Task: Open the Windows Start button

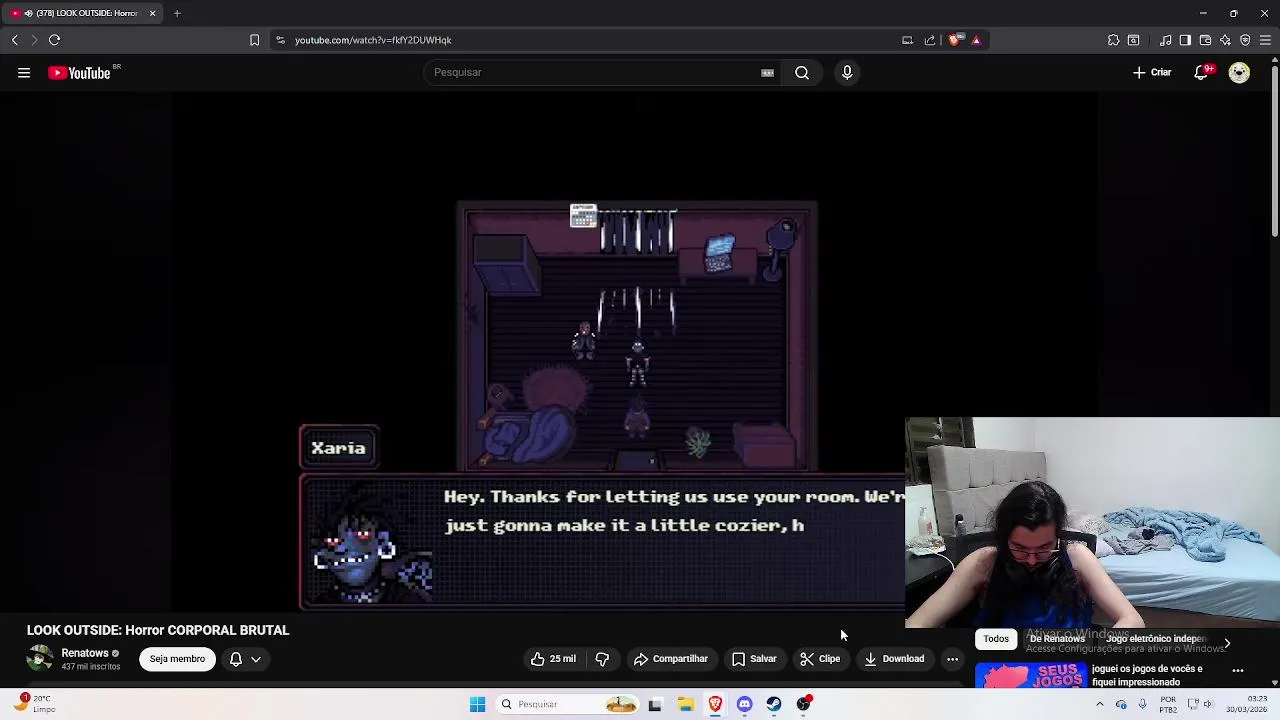Action: point(477,704)
